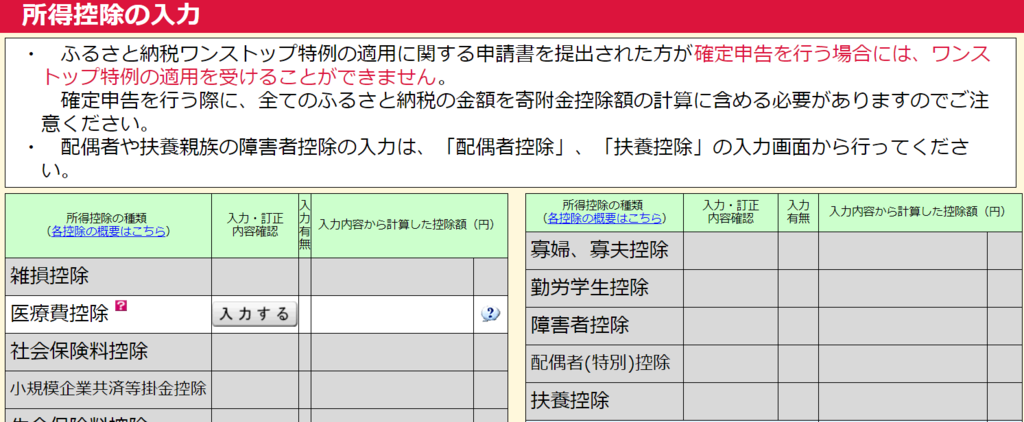This screenshot has width=1024, height=422.
Task: Click the 勤労学生控除 row label
Action: [x=590, y=287]
